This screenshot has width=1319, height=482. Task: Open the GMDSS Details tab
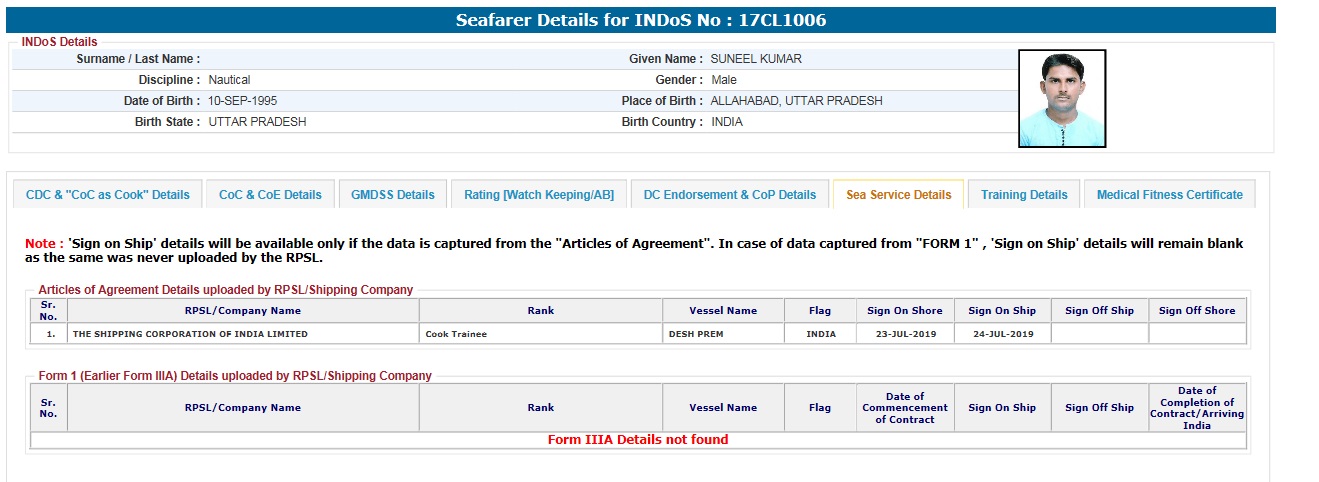click(393, 195)
